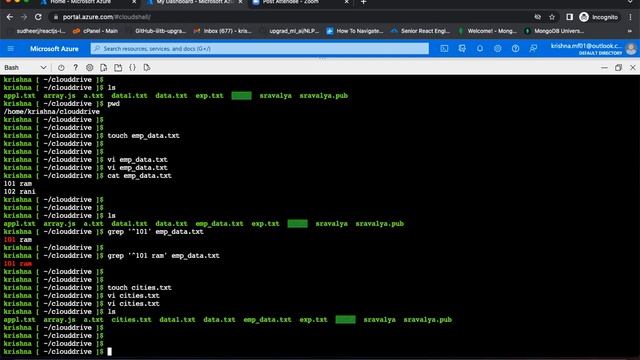Image resolution: width=640 pixels, height=360 pixels.
Task: Open the Azure portal hamburger menu
Action: pyautogui.click(x=11, y=49)
